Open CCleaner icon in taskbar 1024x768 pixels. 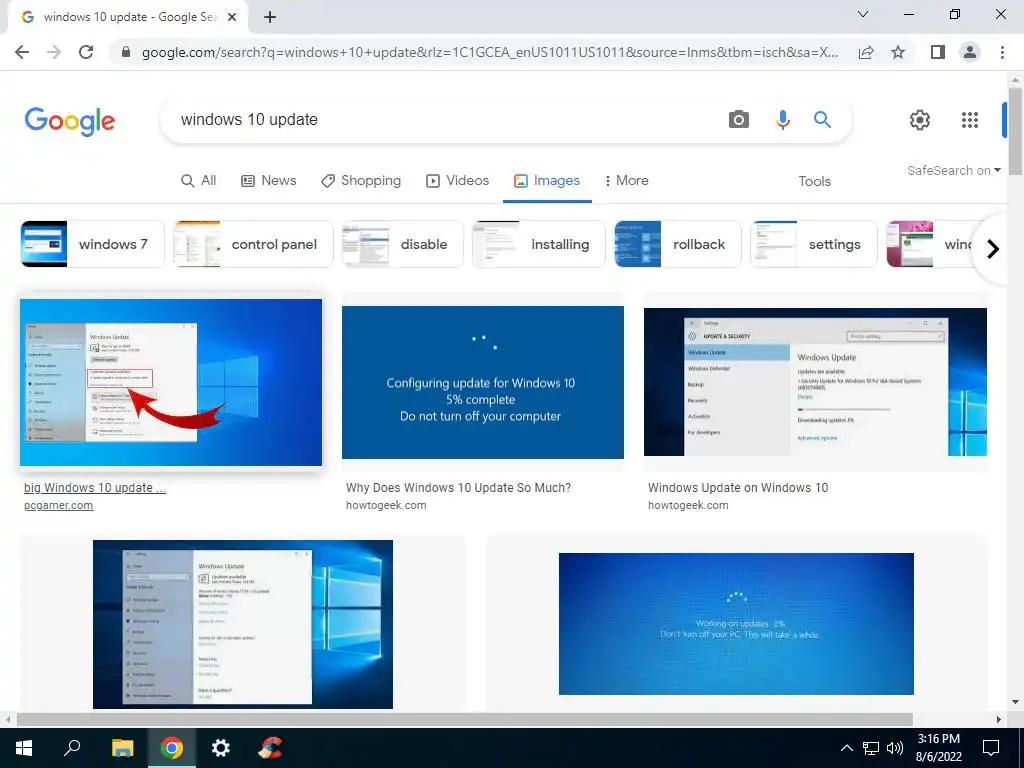pos(270,748)
